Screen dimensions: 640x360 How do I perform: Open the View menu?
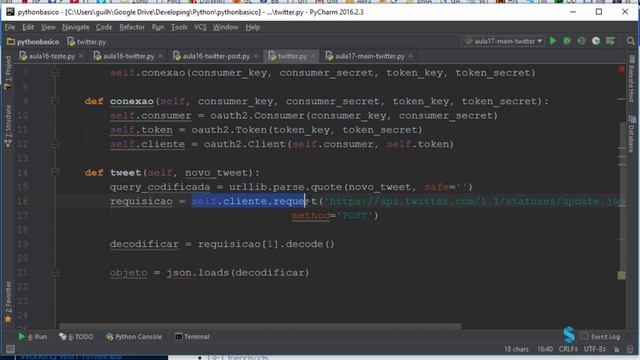click(48, 27)
